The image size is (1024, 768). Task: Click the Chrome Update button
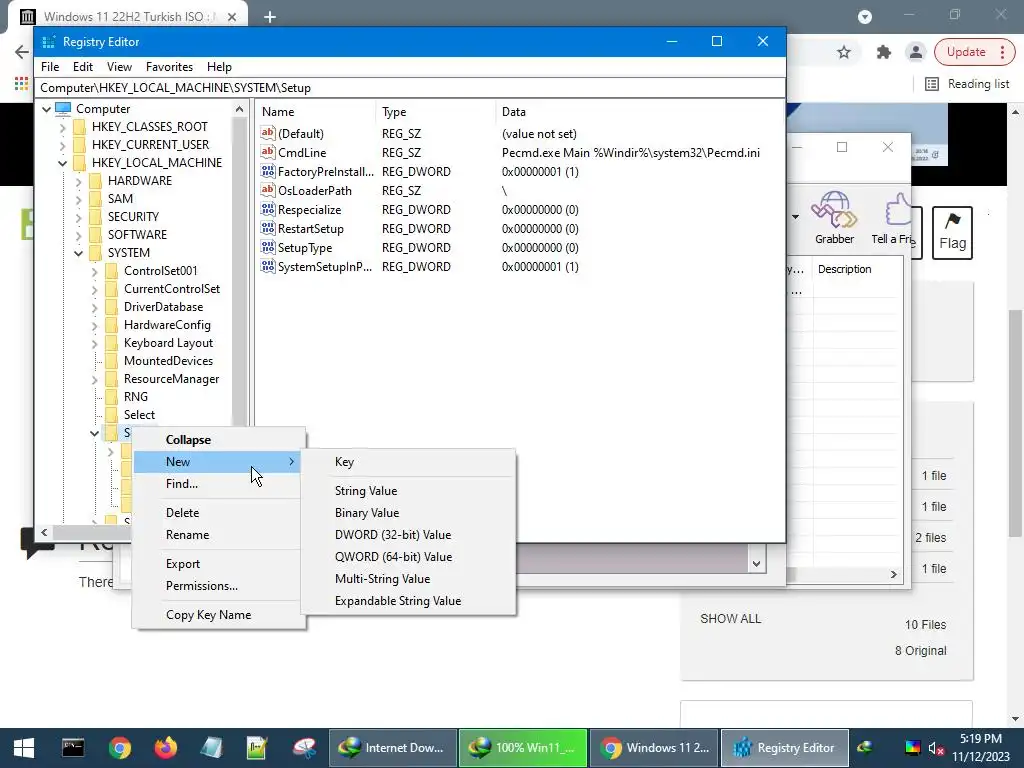tap(966, 52)
